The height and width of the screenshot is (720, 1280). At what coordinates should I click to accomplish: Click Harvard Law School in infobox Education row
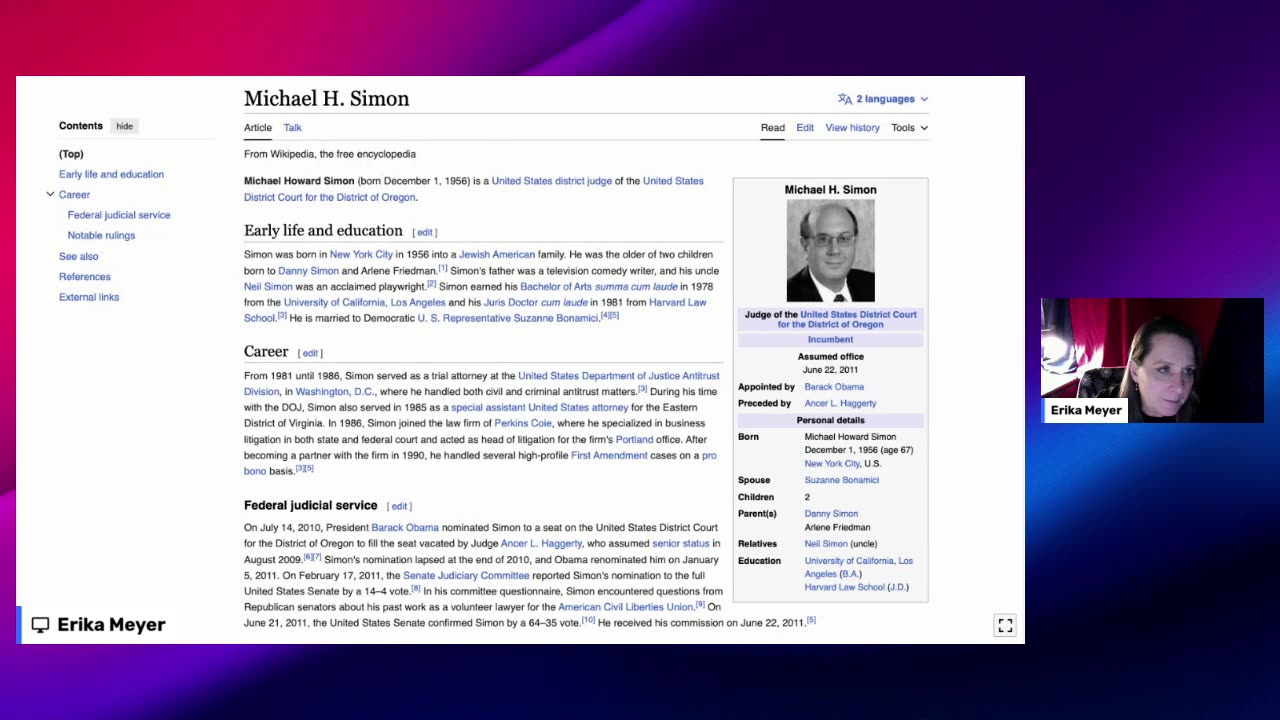point(845,587)
